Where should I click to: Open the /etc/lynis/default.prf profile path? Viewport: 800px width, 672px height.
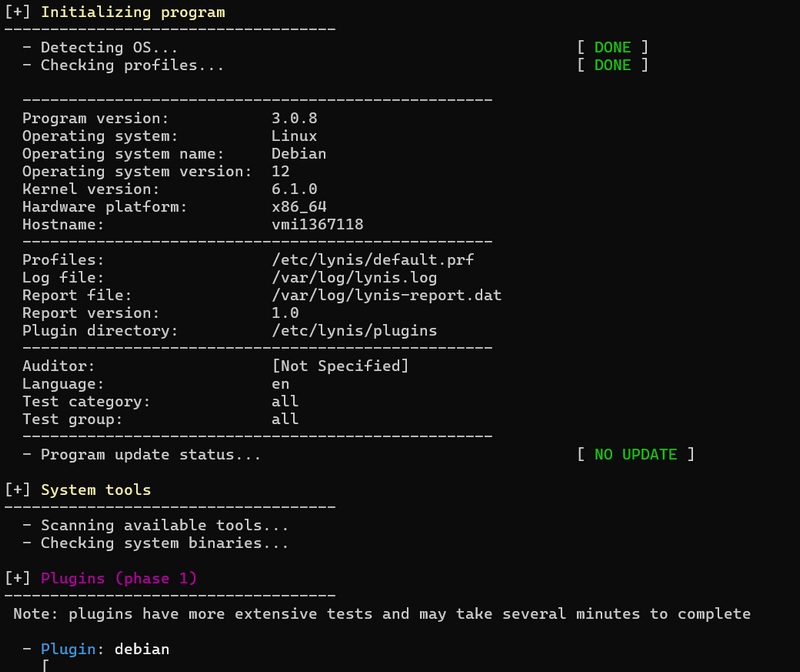pyautogui.click(x=372, y=260)
